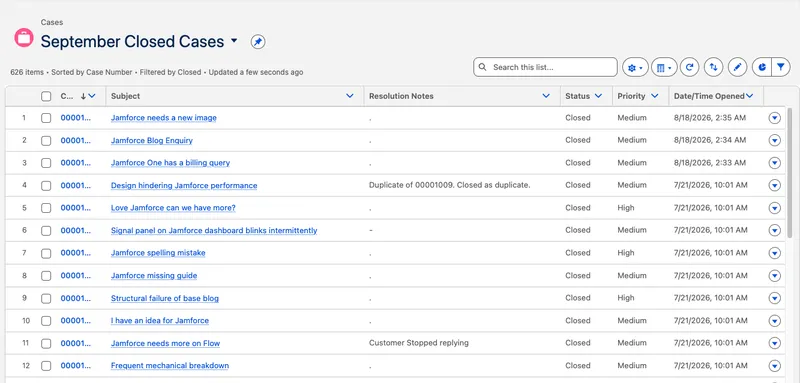Open row actions for Jamforce One billing query

774,163
